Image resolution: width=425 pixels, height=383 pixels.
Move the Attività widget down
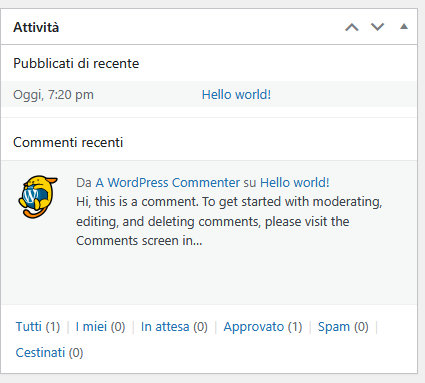378,27
